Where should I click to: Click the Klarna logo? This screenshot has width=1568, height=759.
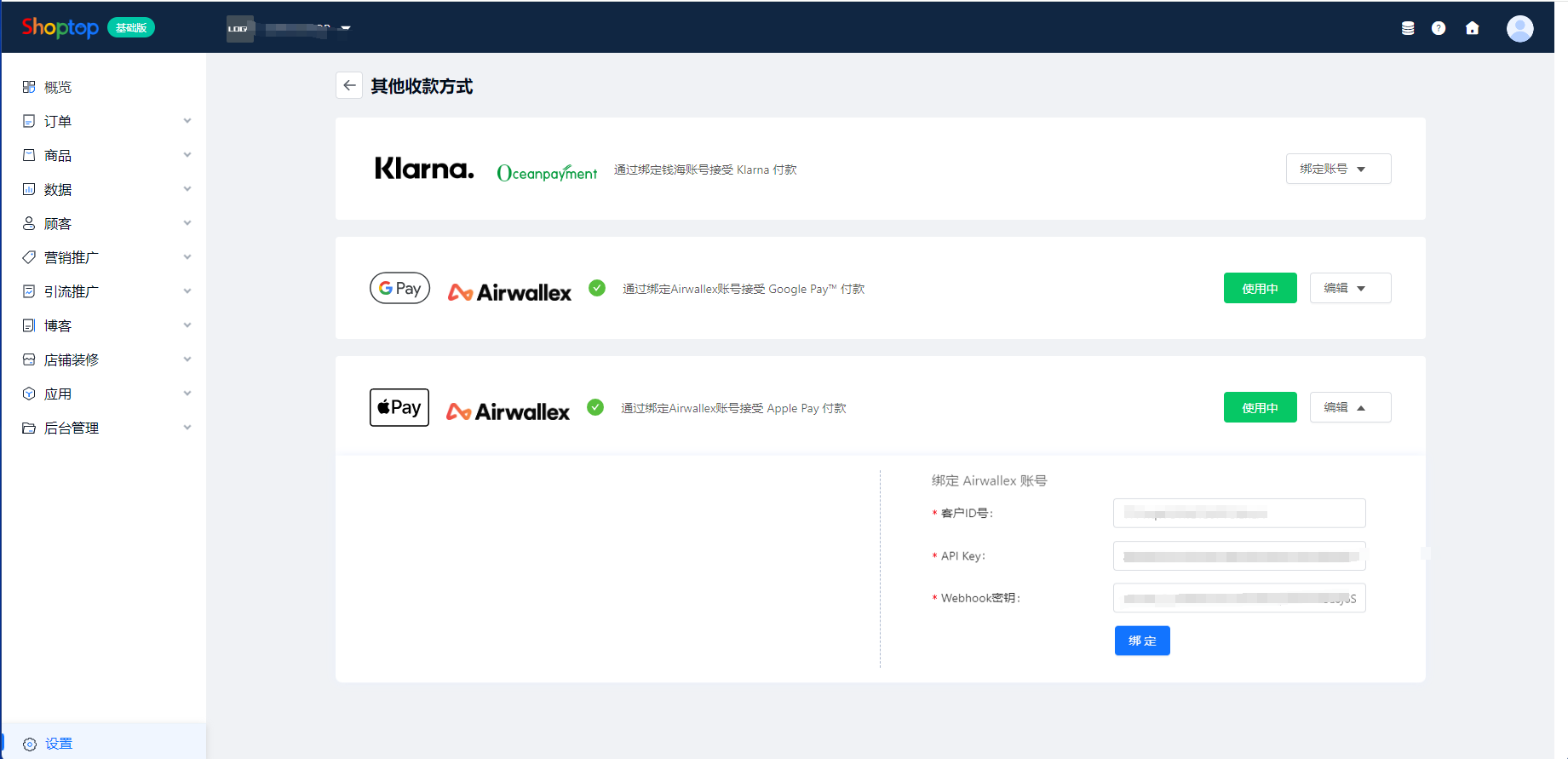[x=424, y=169]
